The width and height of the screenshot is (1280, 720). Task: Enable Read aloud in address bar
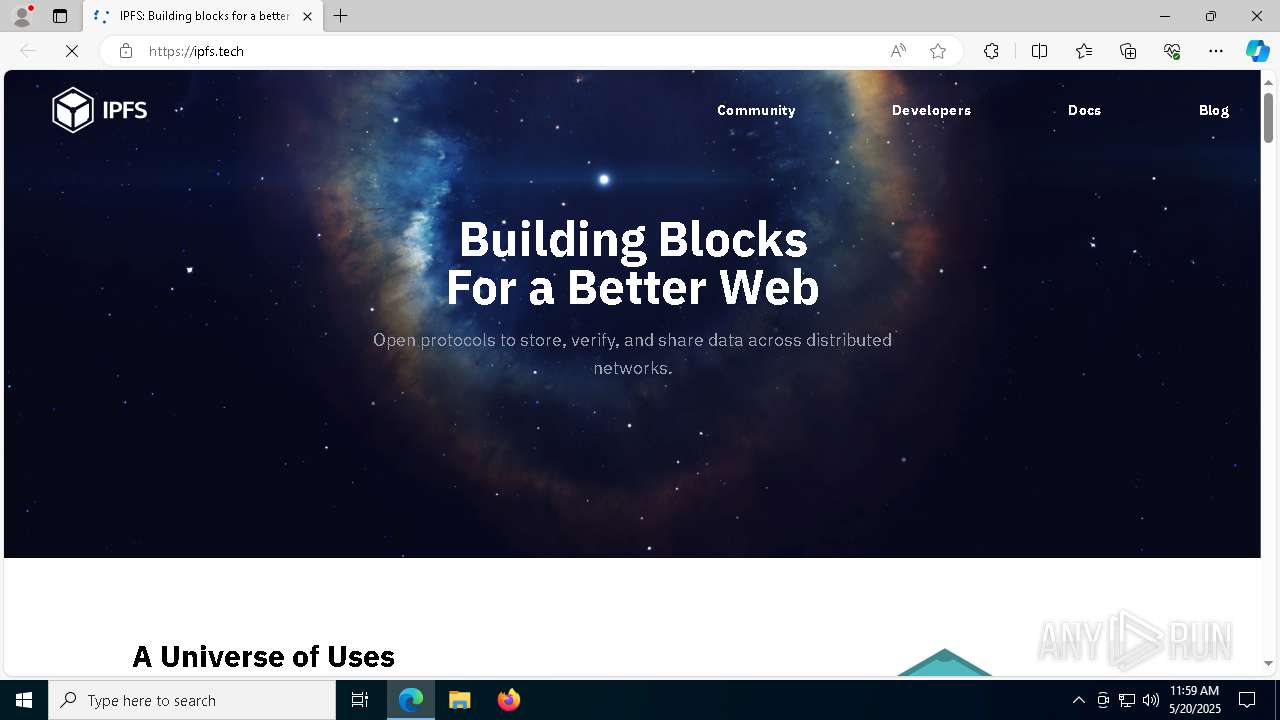[x=898, y=51]
